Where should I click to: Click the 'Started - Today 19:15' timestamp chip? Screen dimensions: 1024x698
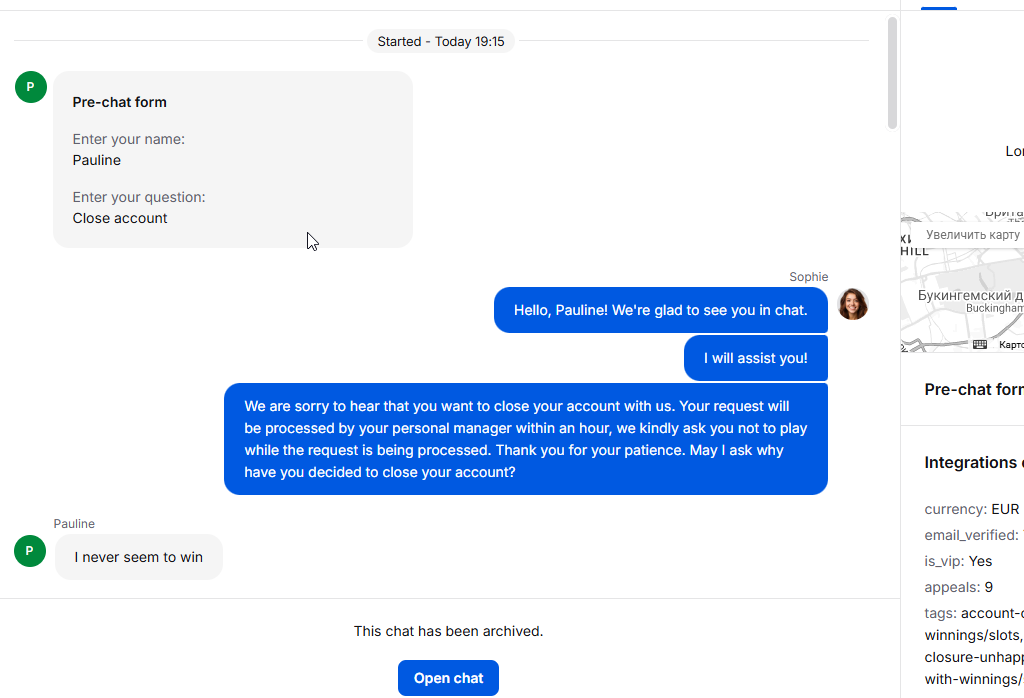[x=441, y=42]
